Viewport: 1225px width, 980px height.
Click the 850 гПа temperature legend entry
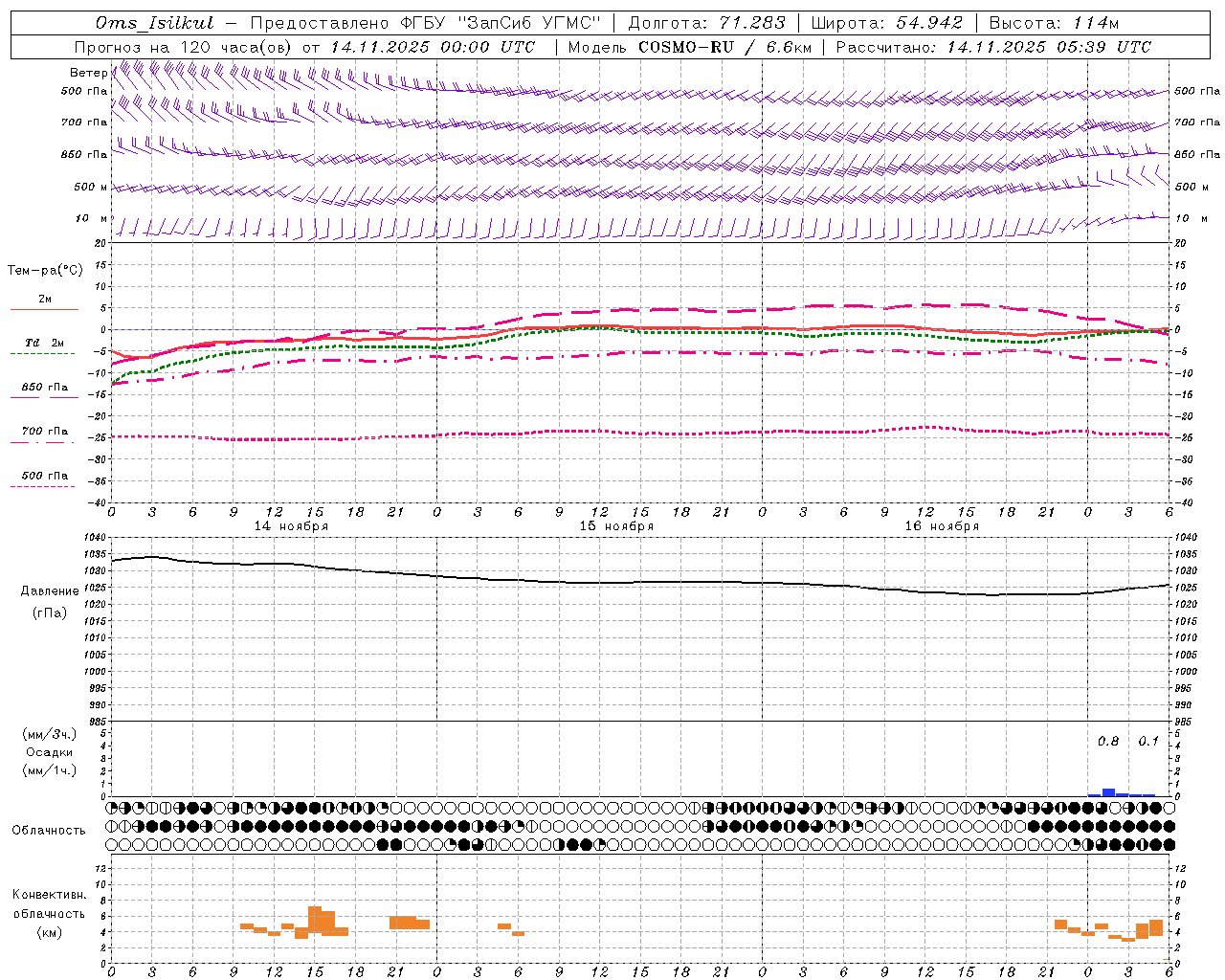44,388
